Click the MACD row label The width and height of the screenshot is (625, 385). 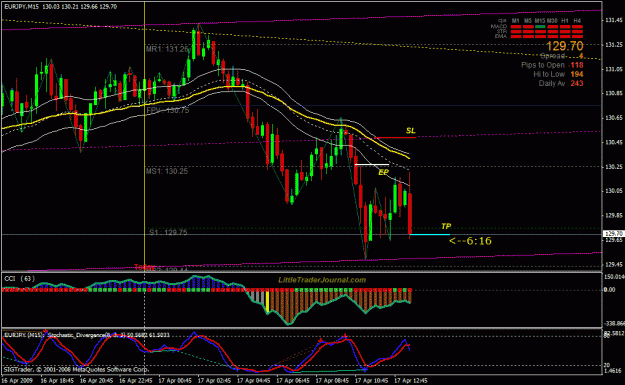499,26
